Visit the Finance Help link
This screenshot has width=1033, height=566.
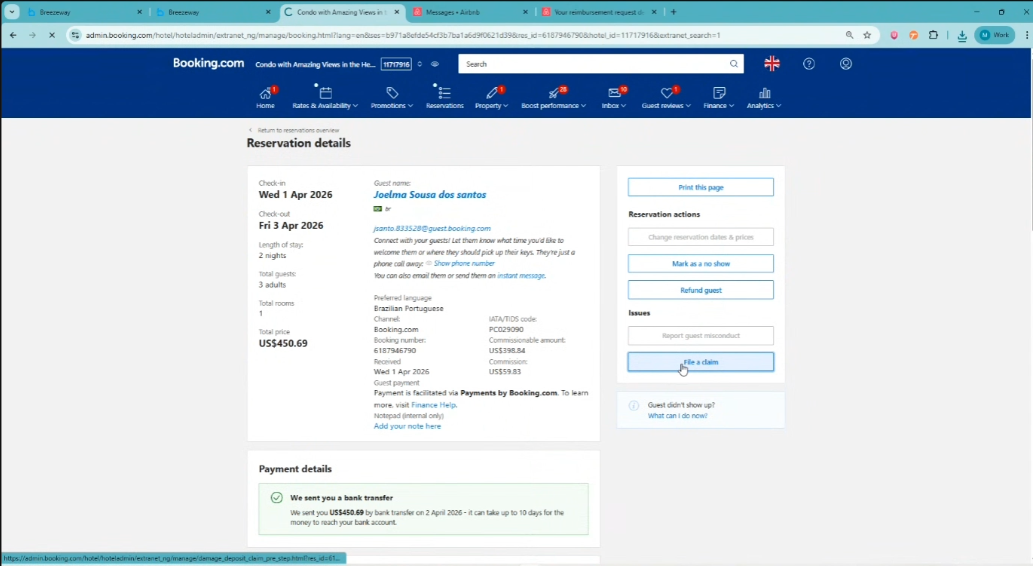[x=433, y=405]
